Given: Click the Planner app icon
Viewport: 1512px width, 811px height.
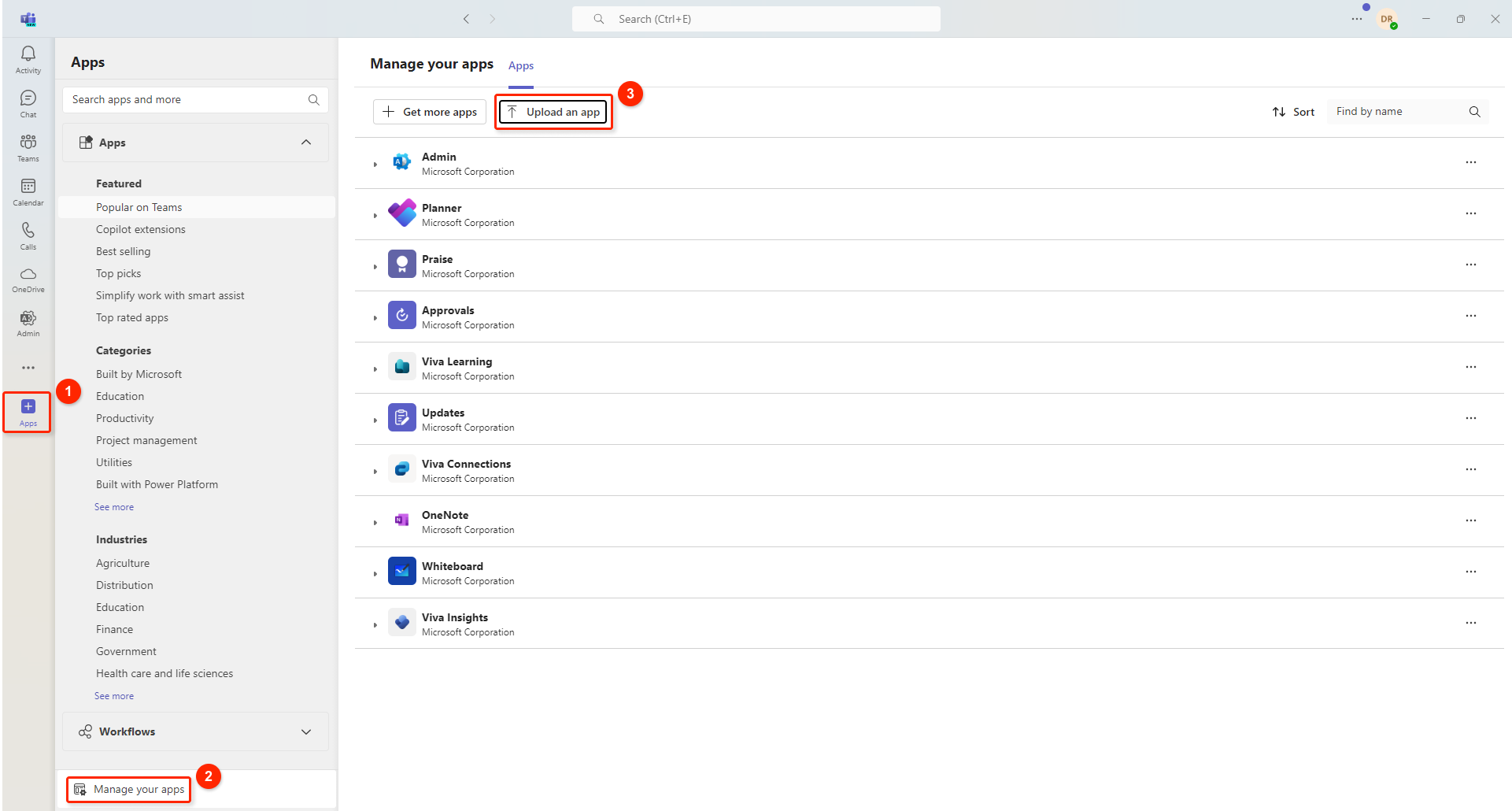Looking at the screenshot, I should point(402,213).
